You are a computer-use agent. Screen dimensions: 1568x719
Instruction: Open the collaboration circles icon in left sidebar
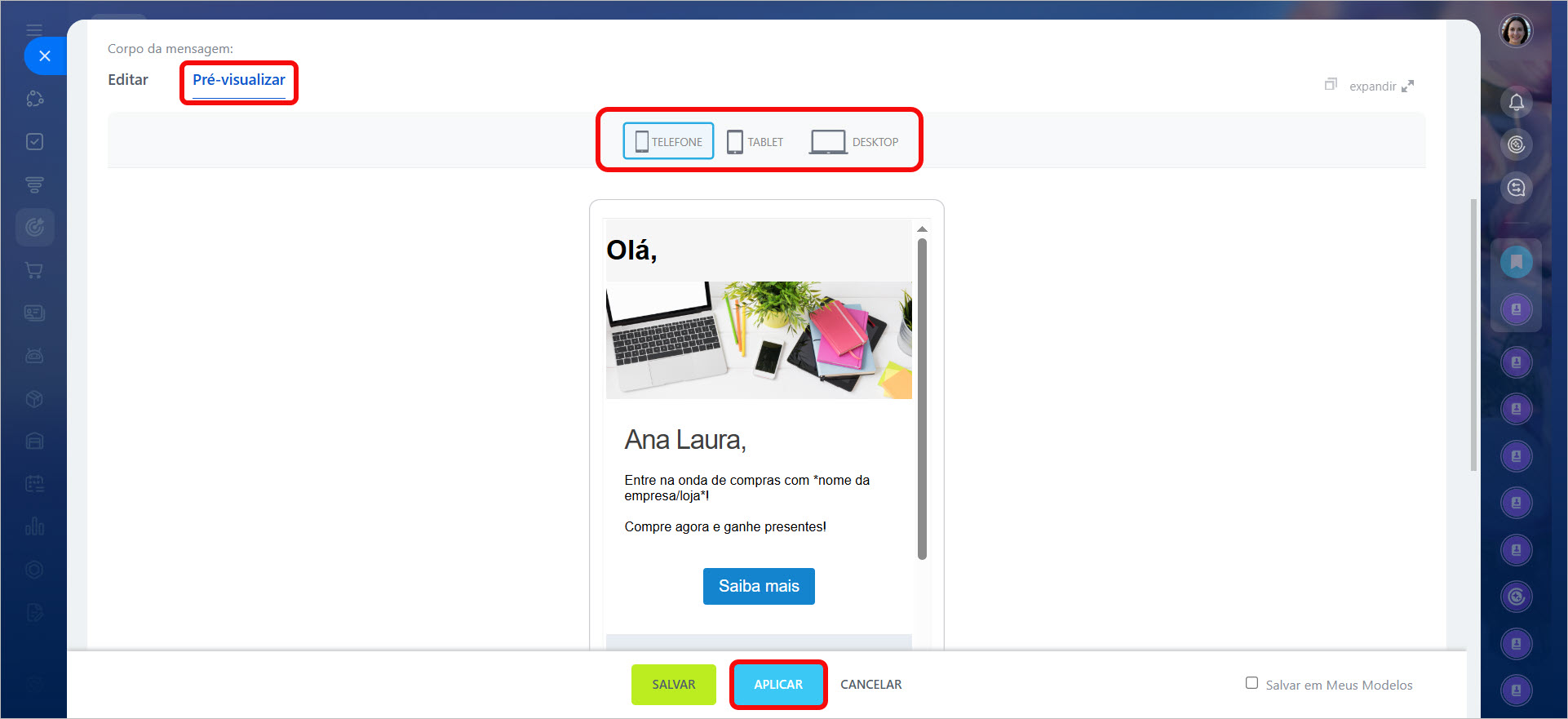[x=34, y=99]
